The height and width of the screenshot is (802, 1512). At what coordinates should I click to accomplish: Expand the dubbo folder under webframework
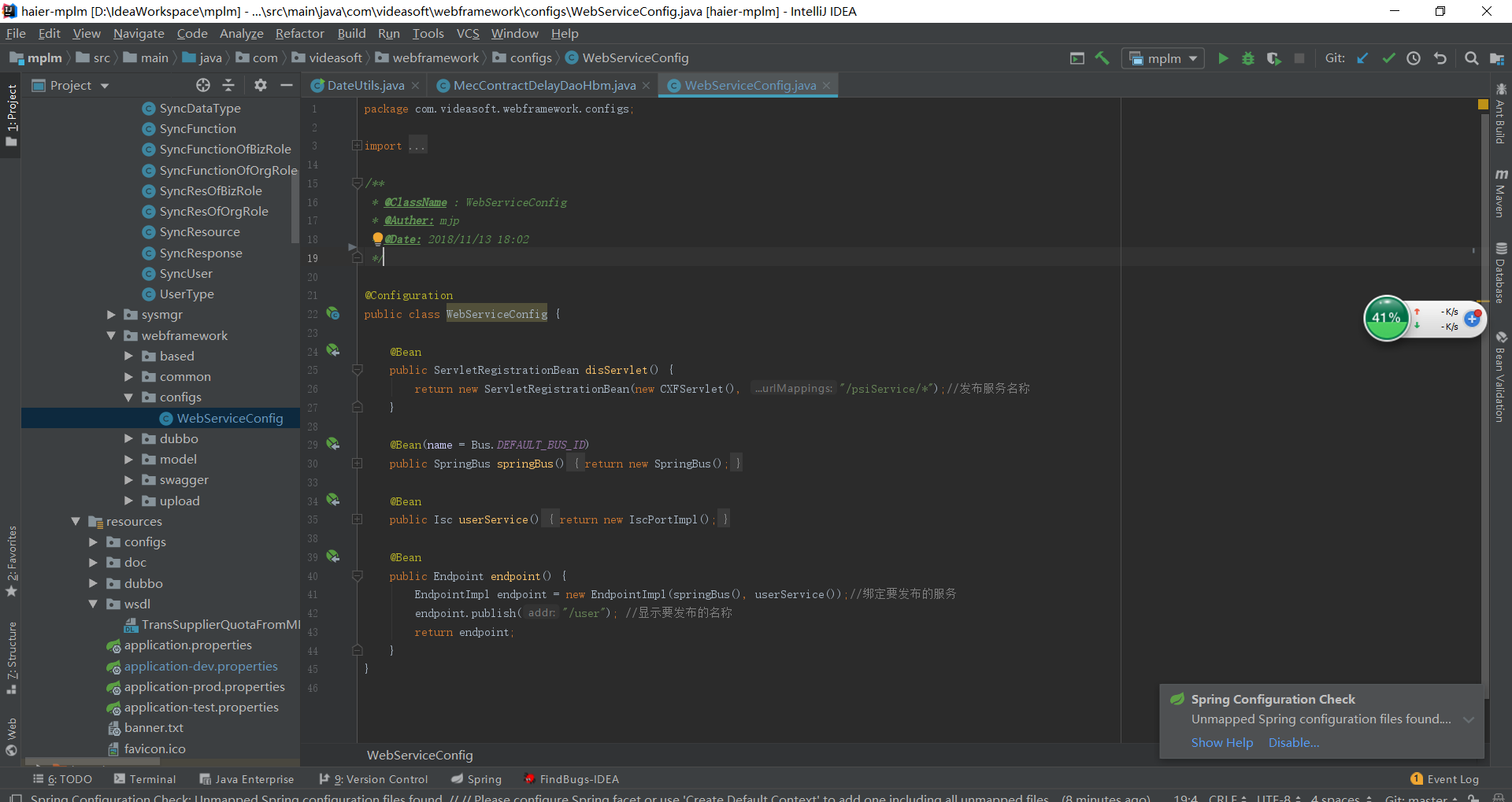(x=128, y=438)
